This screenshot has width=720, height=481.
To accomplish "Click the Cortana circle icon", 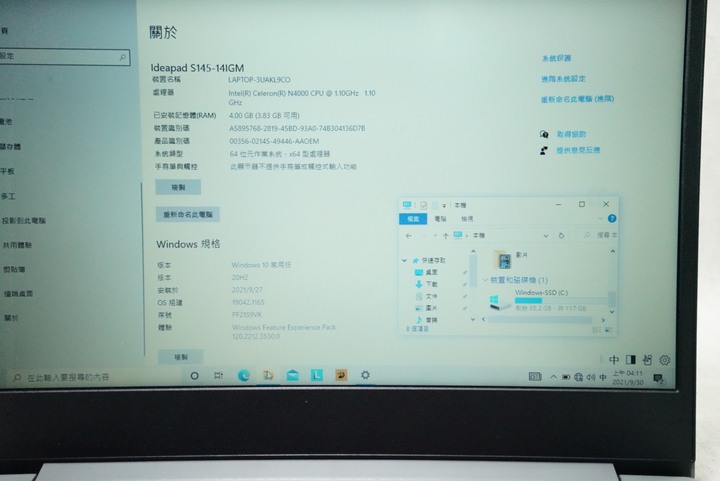I will pyautogui.click(x=194, y=376).
